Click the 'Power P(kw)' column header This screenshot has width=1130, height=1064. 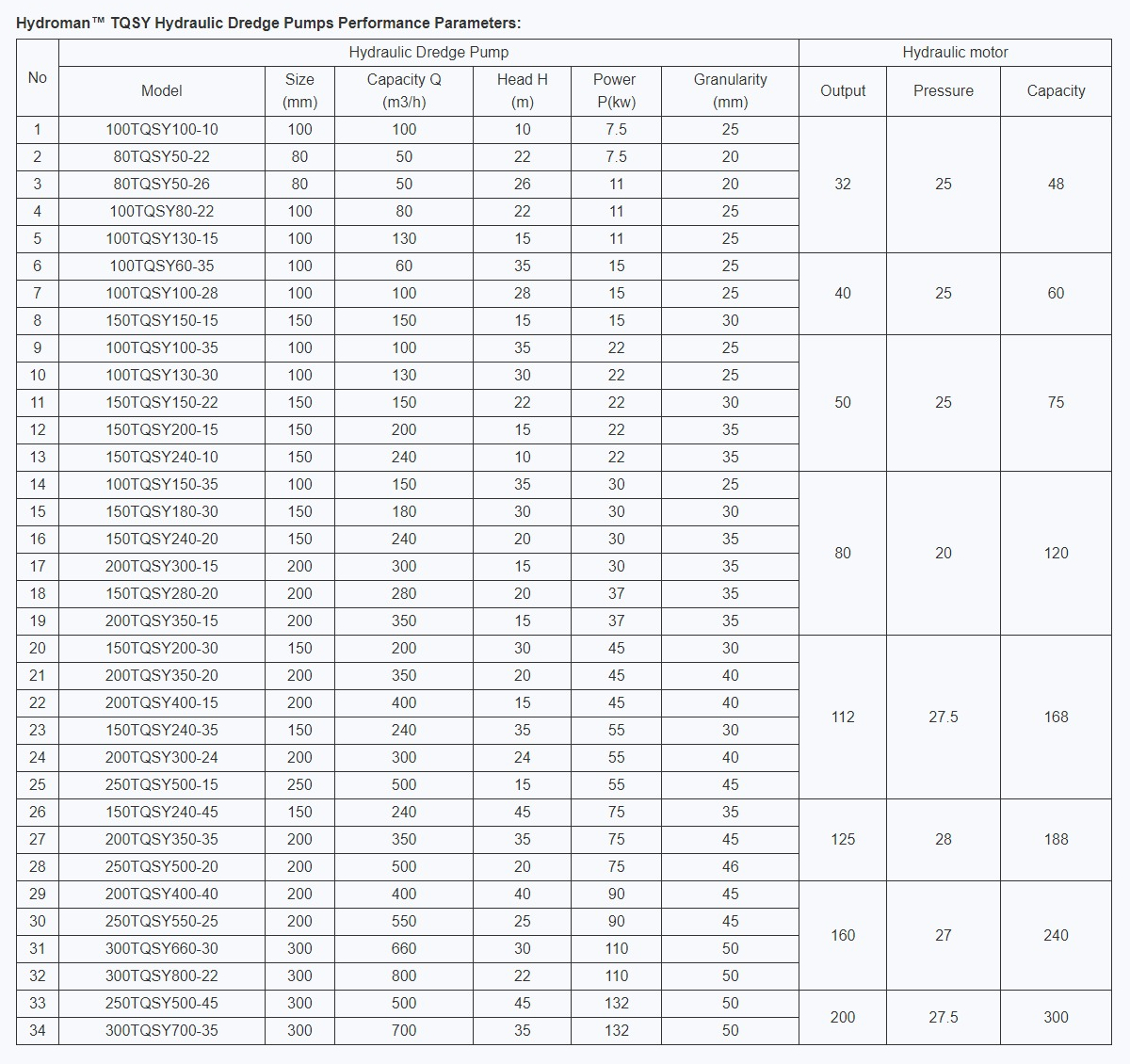[616, 91]
